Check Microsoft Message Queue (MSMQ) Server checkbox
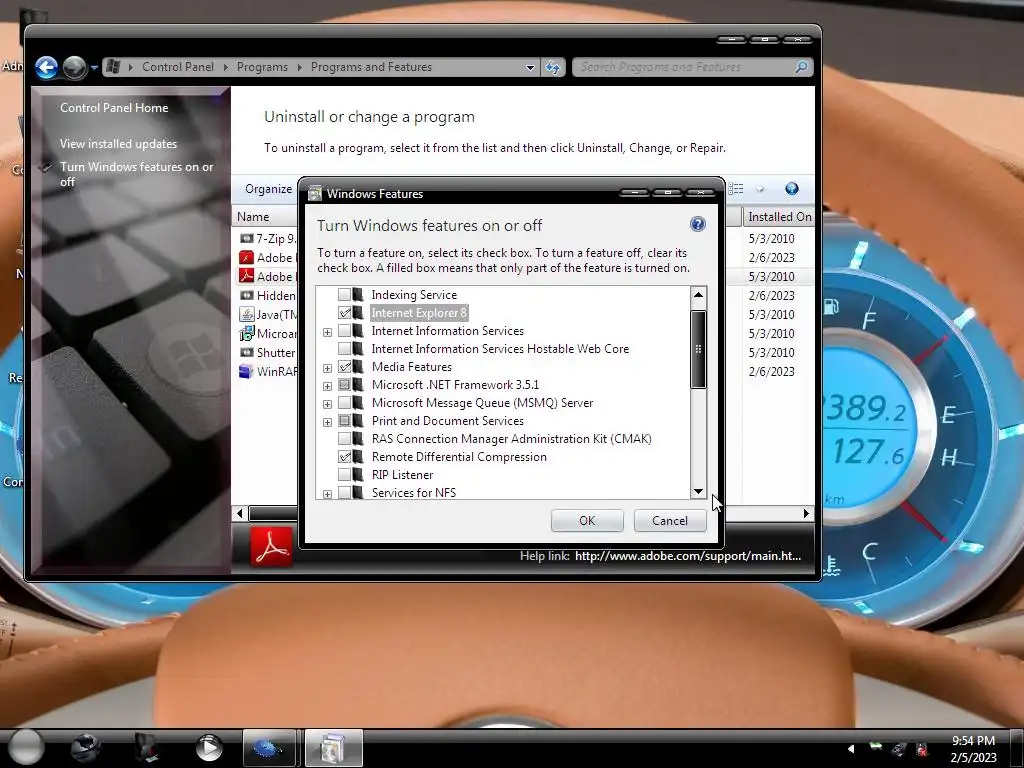The width and height of the screenshot is (1024, 768). pyautogui.click(x=344, y=403)
